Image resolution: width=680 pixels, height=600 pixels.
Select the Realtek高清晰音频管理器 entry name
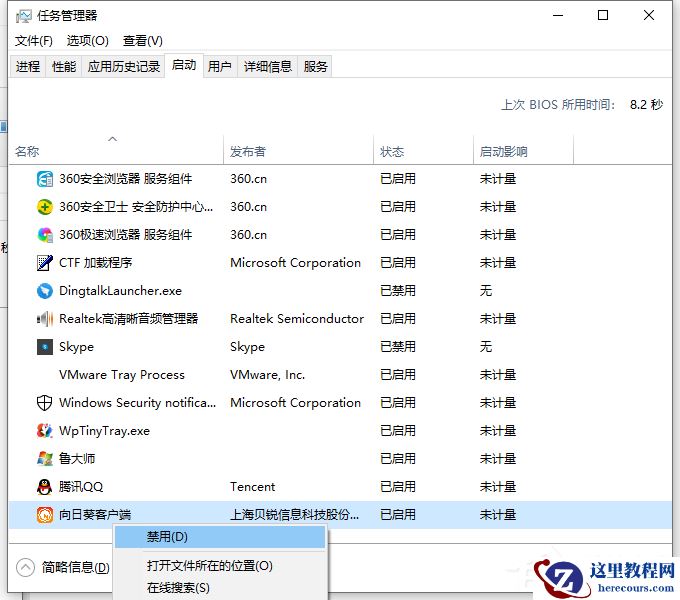pyautogui.click(x=129, y=319)
